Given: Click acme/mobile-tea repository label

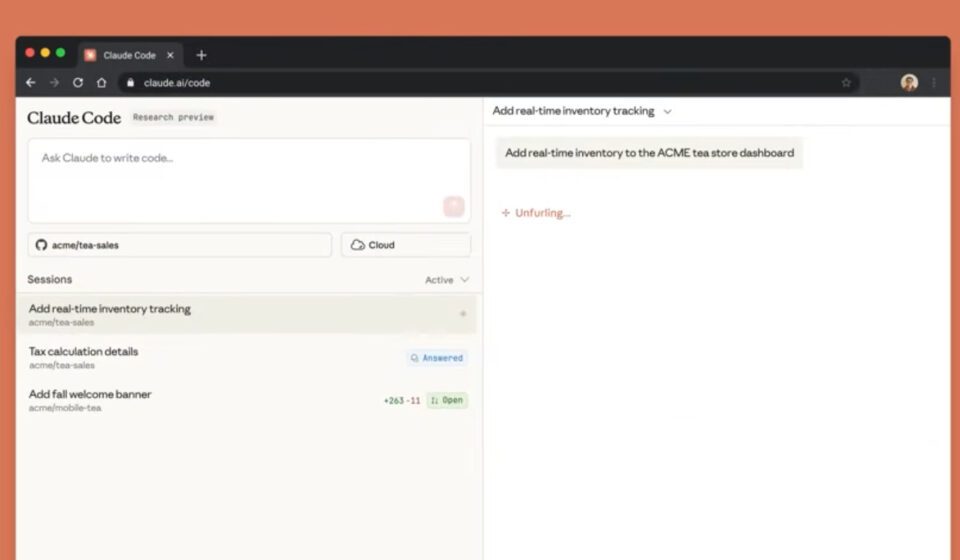Looking at the screenshot, I should click(x=65, y=408).
